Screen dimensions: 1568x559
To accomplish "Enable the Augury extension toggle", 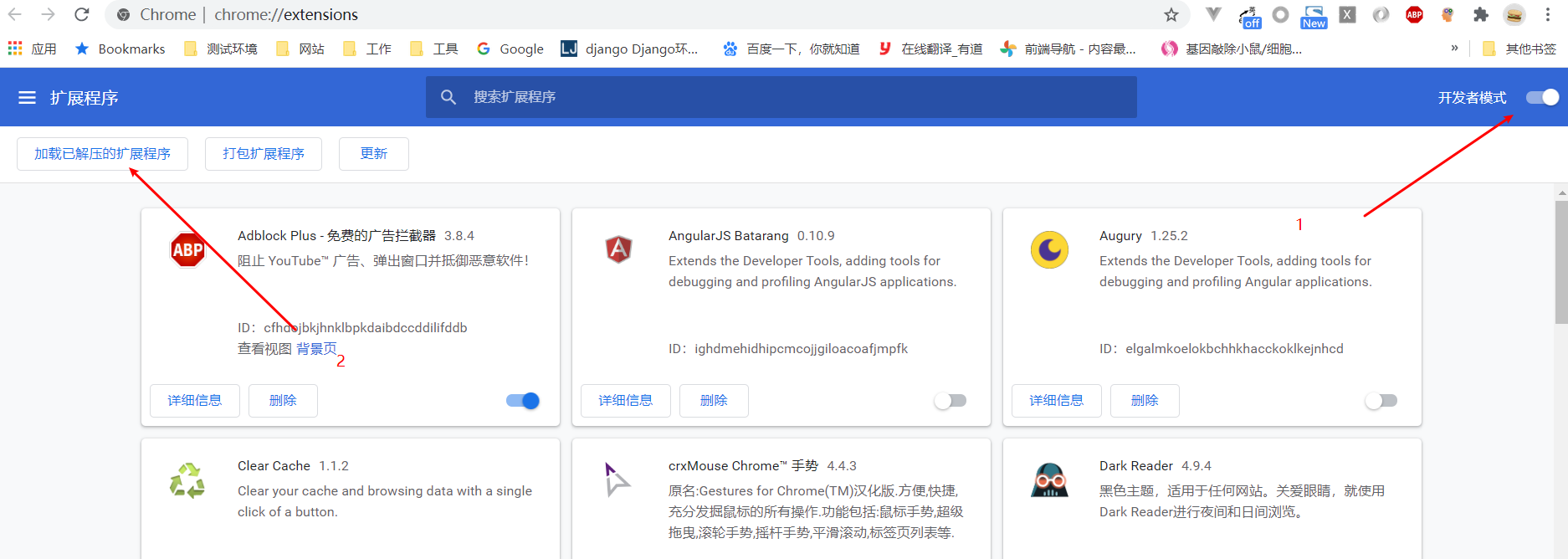I will [1381, 401].
